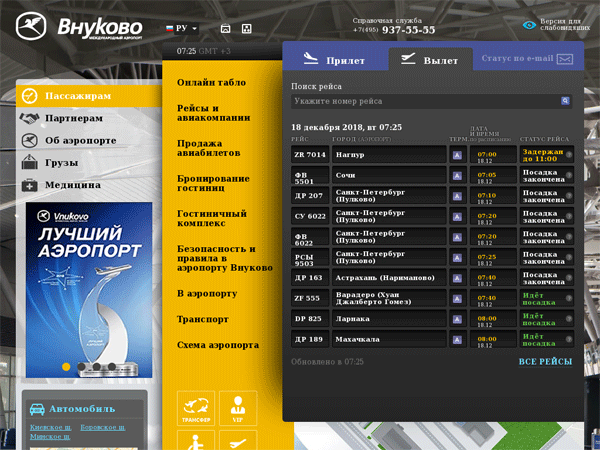
Task: Click the cargo icon next to Грузы
Action: 29,162
